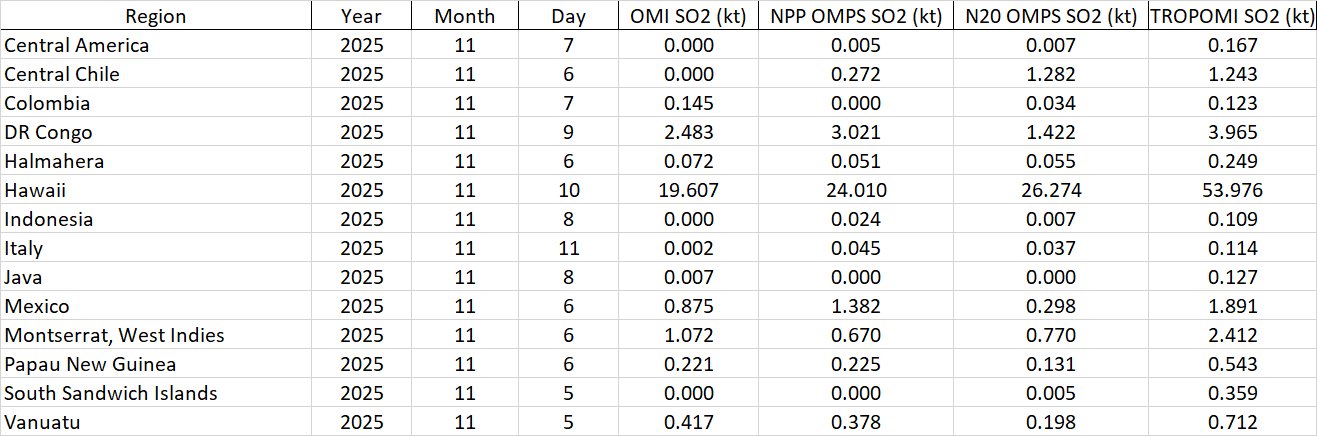1317x436 pixels.
Task: Click the Month column header
Action: pyautogui.click(x=464, y=16)
